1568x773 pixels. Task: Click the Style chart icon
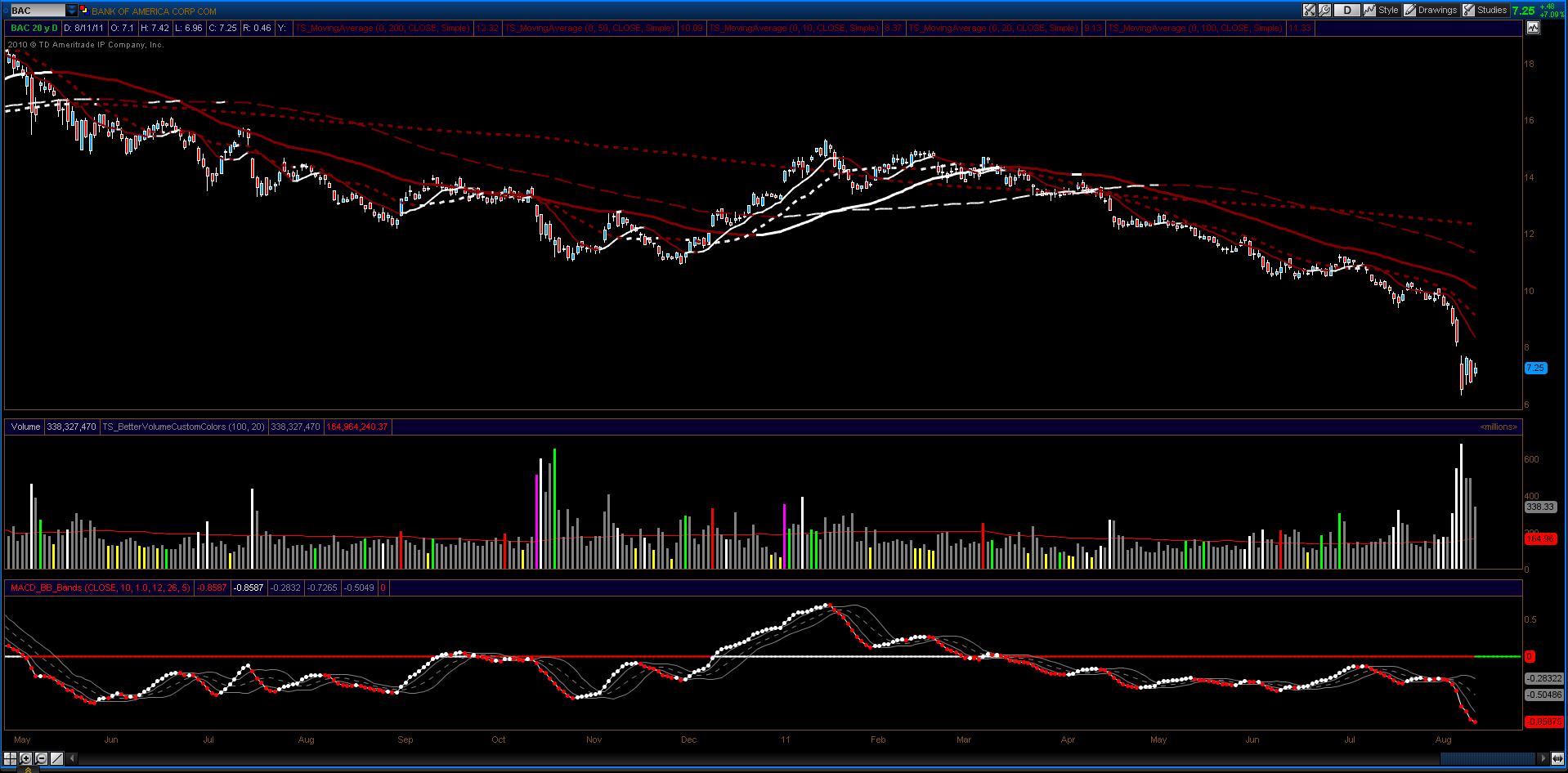[x=1369, y=11]
